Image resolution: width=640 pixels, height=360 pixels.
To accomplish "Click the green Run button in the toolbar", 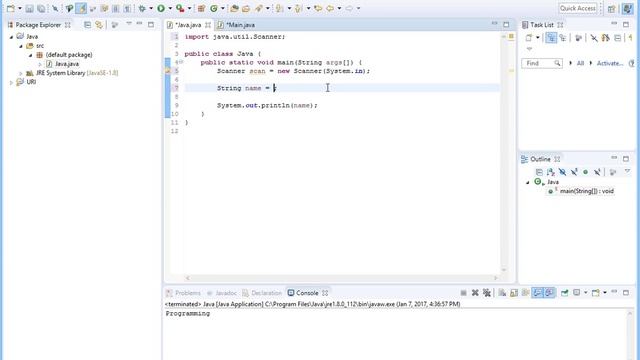I will click(x=161, y=8).
